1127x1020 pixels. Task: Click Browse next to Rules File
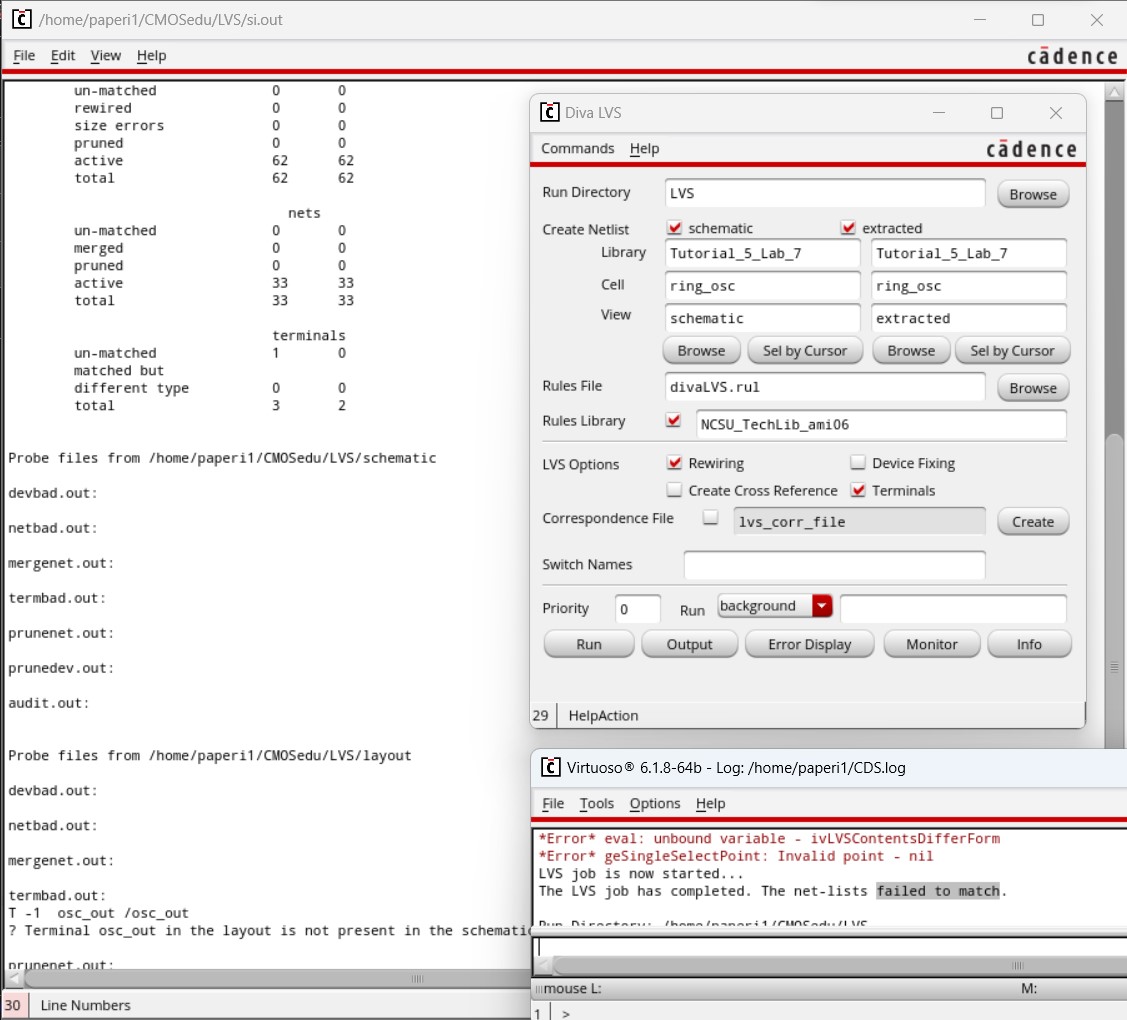(x=1032, y=388)
